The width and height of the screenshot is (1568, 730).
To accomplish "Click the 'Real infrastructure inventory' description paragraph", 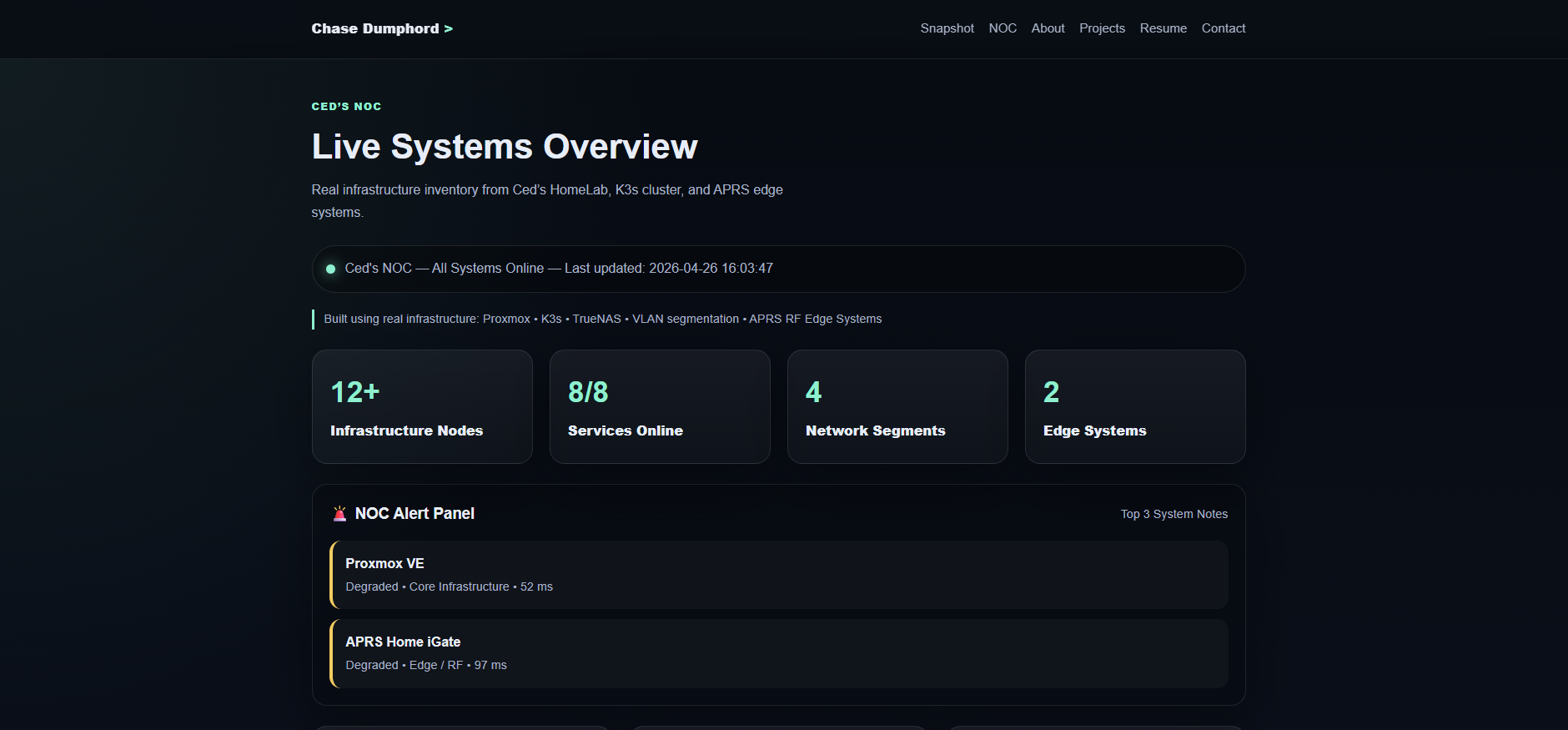I will [547, 201].
